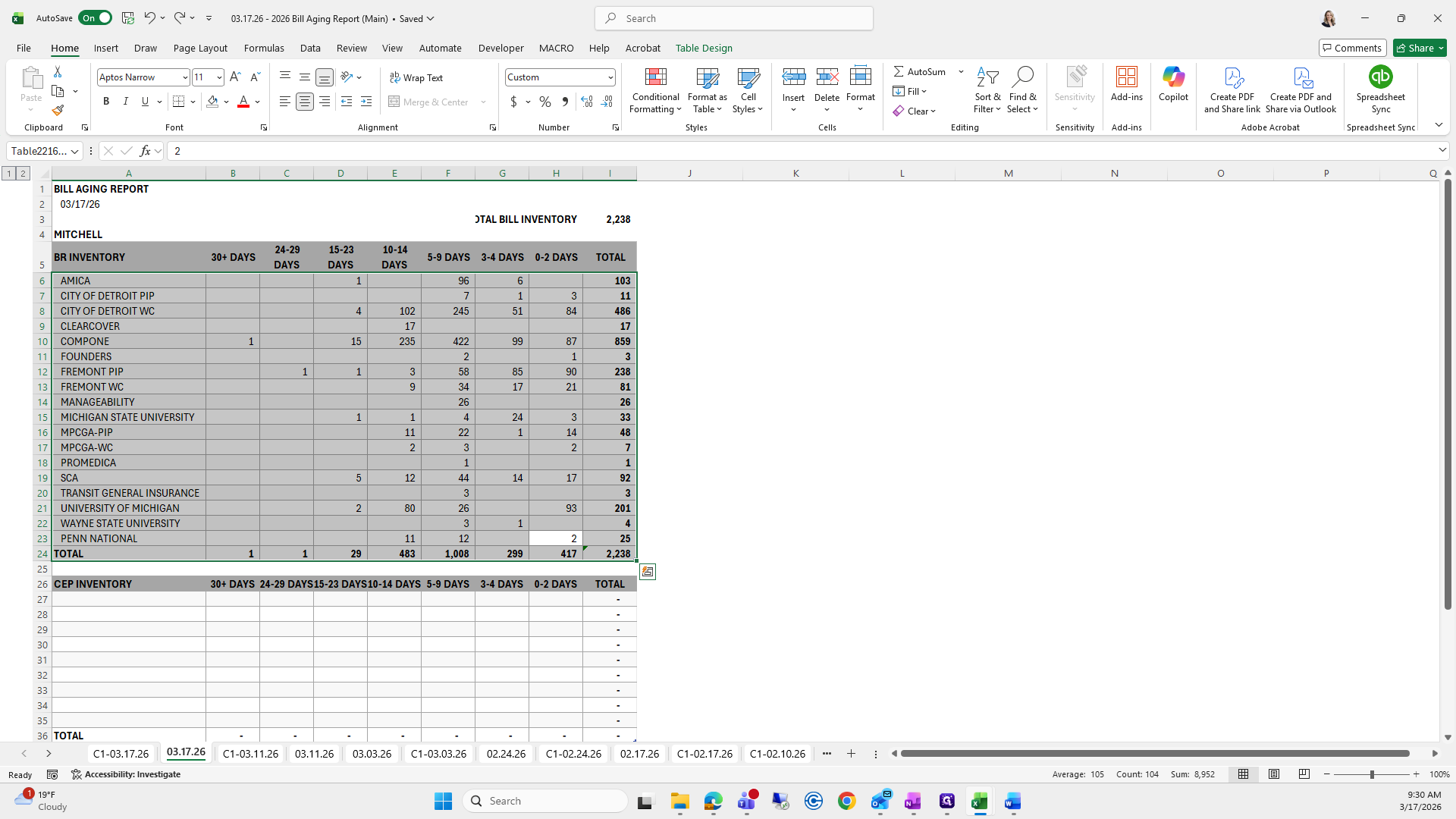
Task: Toggle Wrap Text for selected cells
Action: coord(416,77)
